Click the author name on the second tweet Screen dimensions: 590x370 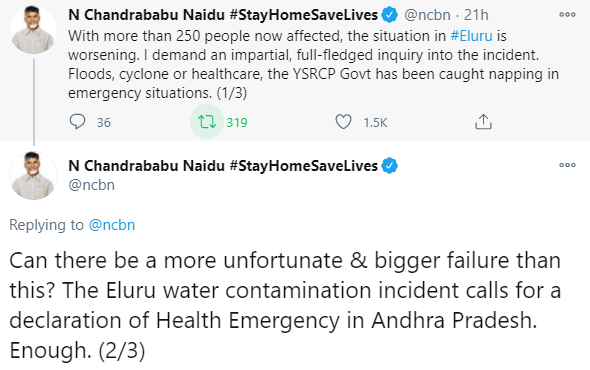pyautogui.click(x=223, y=166)
